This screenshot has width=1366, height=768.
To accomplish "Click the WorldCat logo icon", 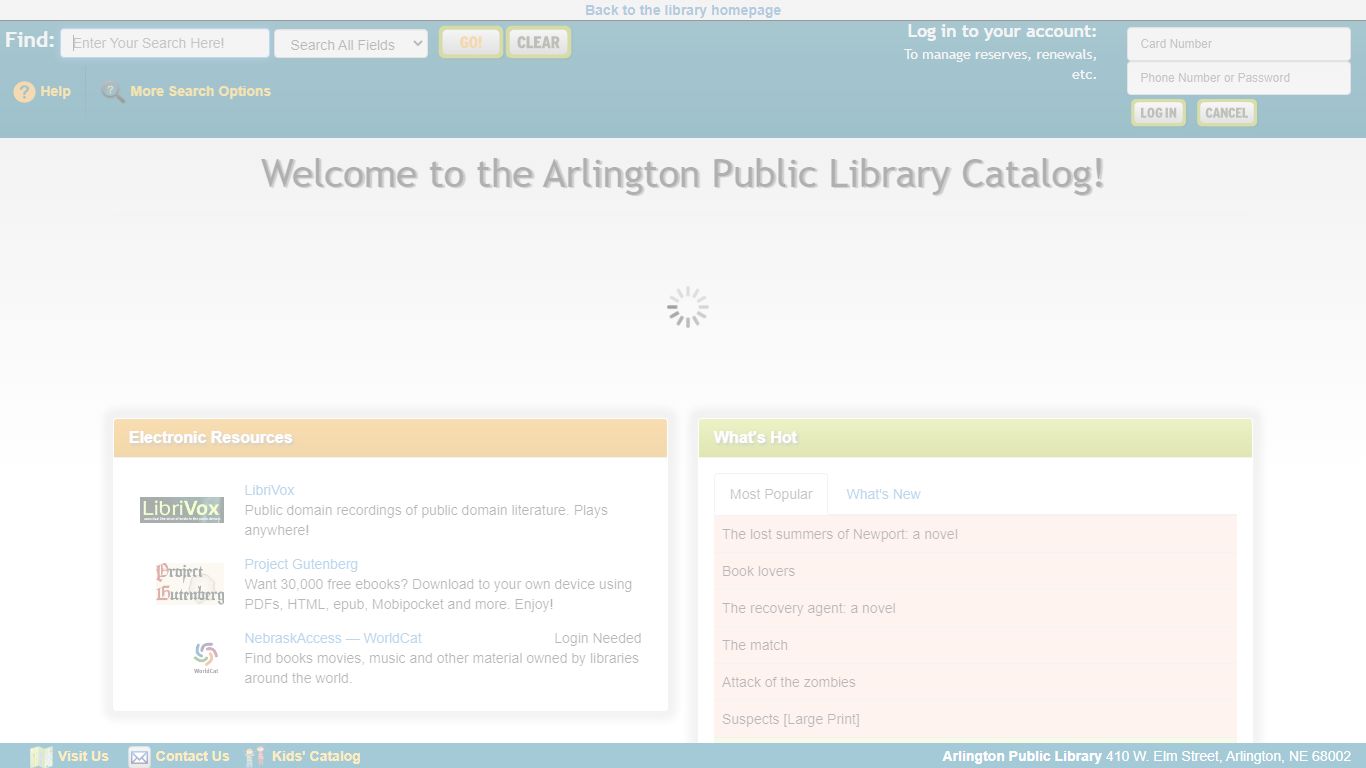I will coord(206,657).
